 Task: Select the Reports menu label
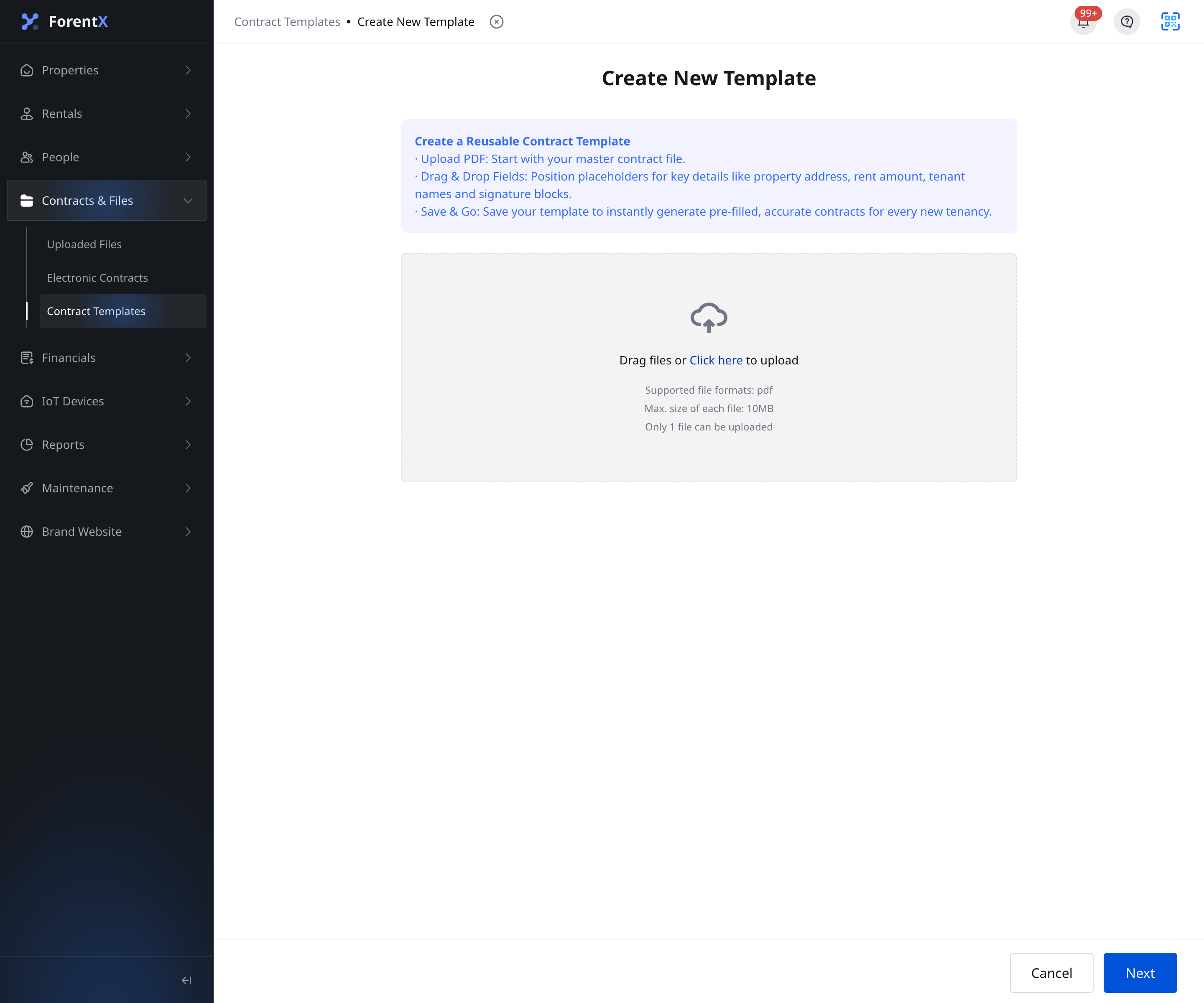[x=63, y=445]
